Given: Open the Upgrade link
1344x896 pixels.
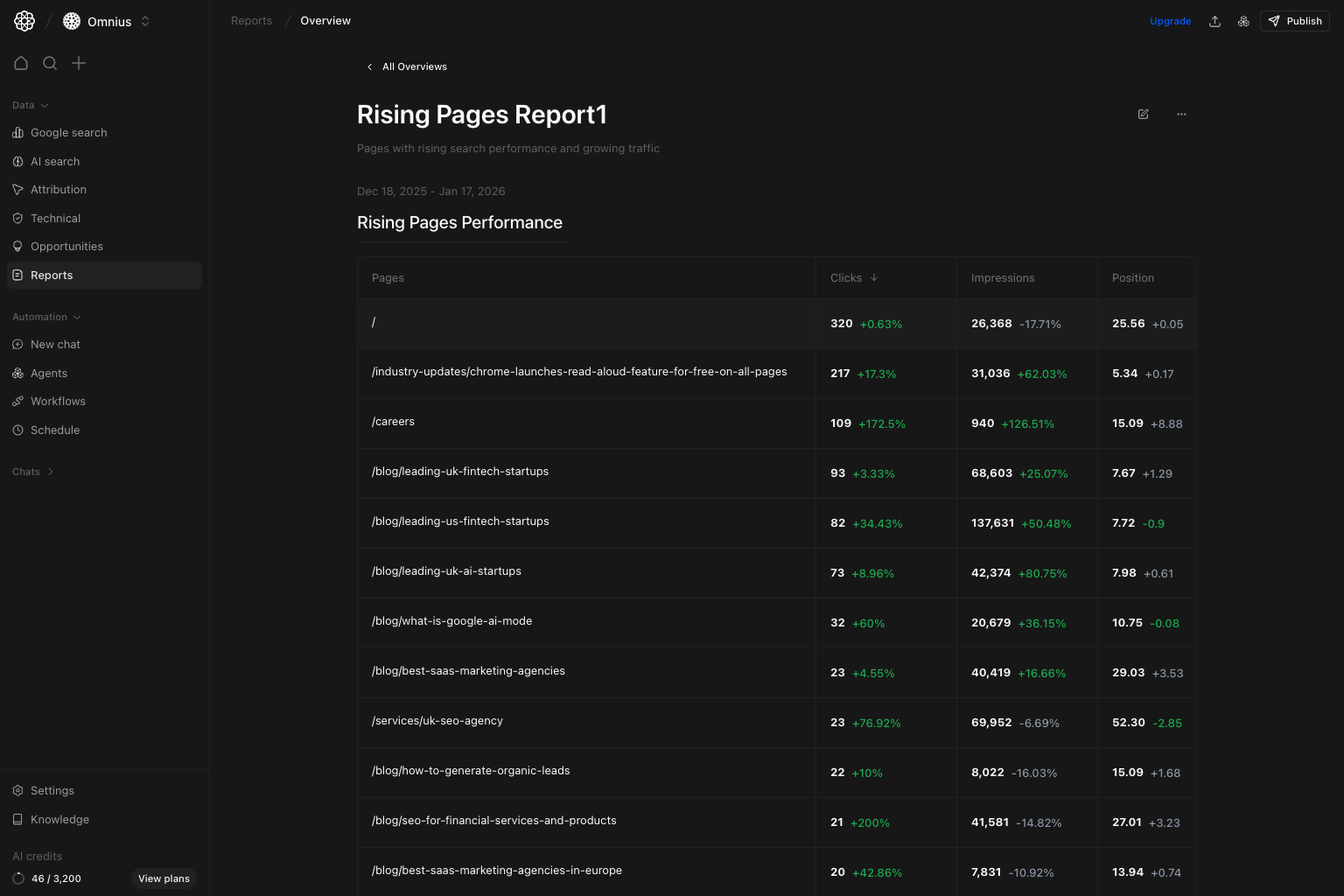Looking at the screenshot, I should pos(1170,21).
